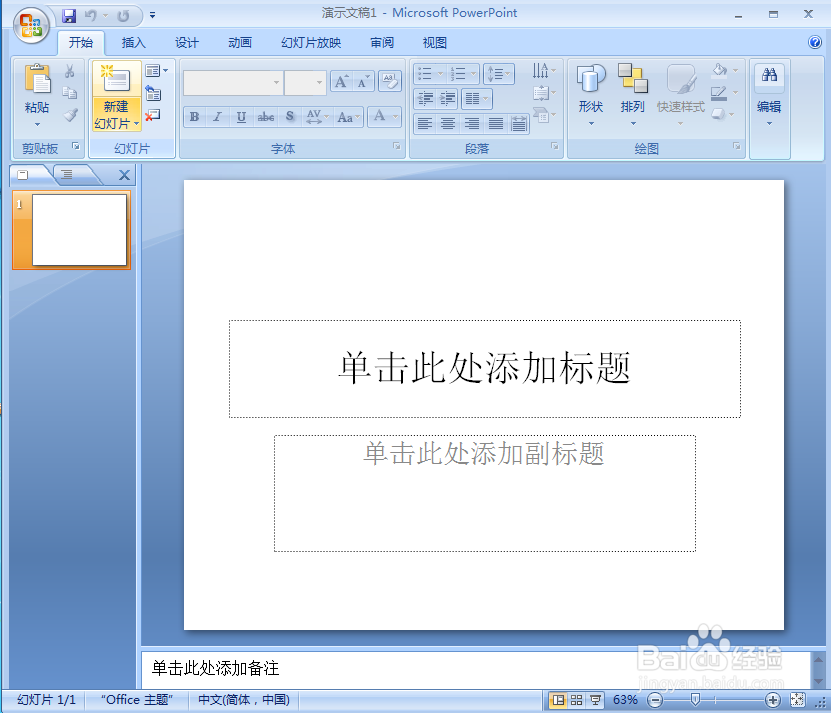Click the 单击此处添加标题 title placeholder
831x713 pixels.
(x=484, y=368)
